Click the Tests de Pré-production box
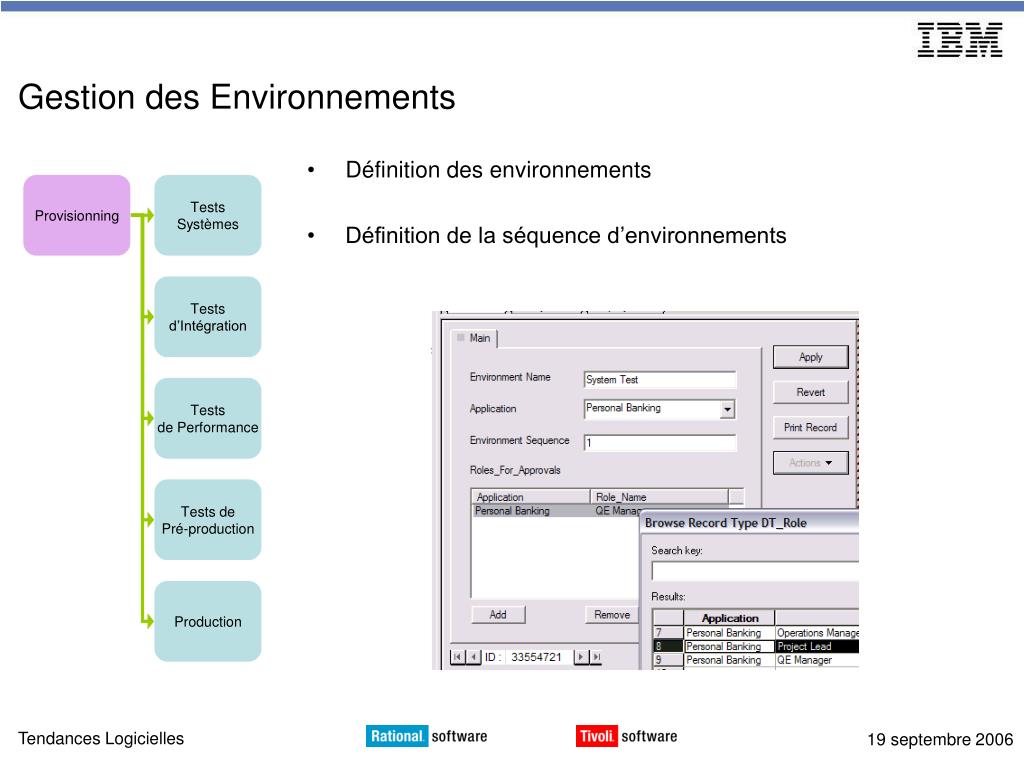The width and height of the screenshot is (1024, 768). 208,520
